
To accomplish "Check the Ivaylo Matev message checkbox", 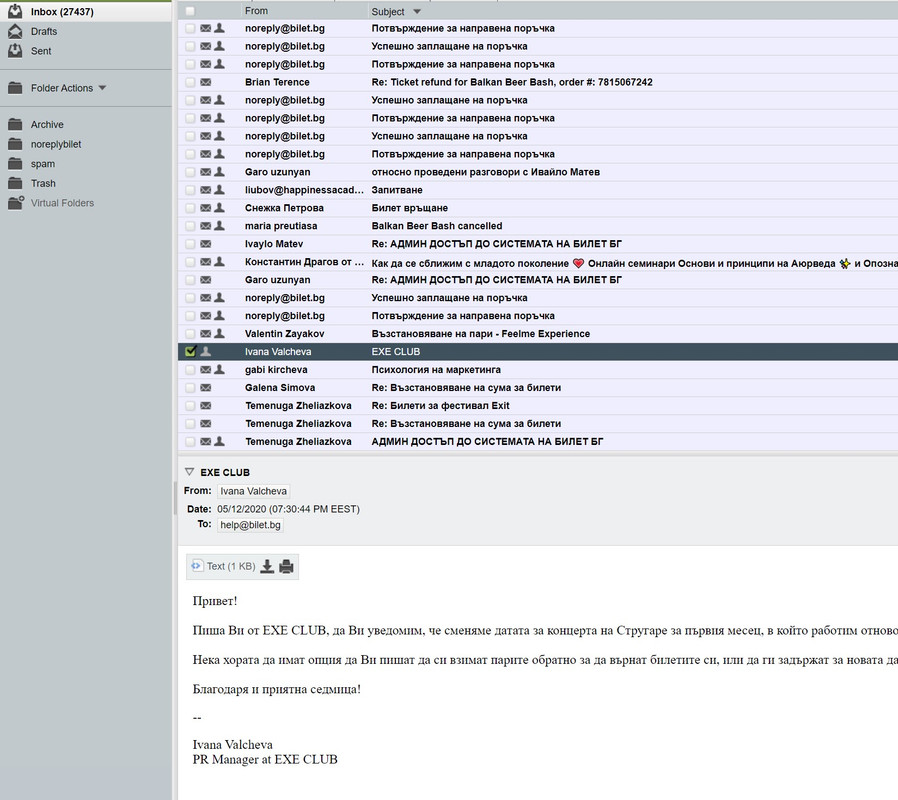I will point(190,244).
